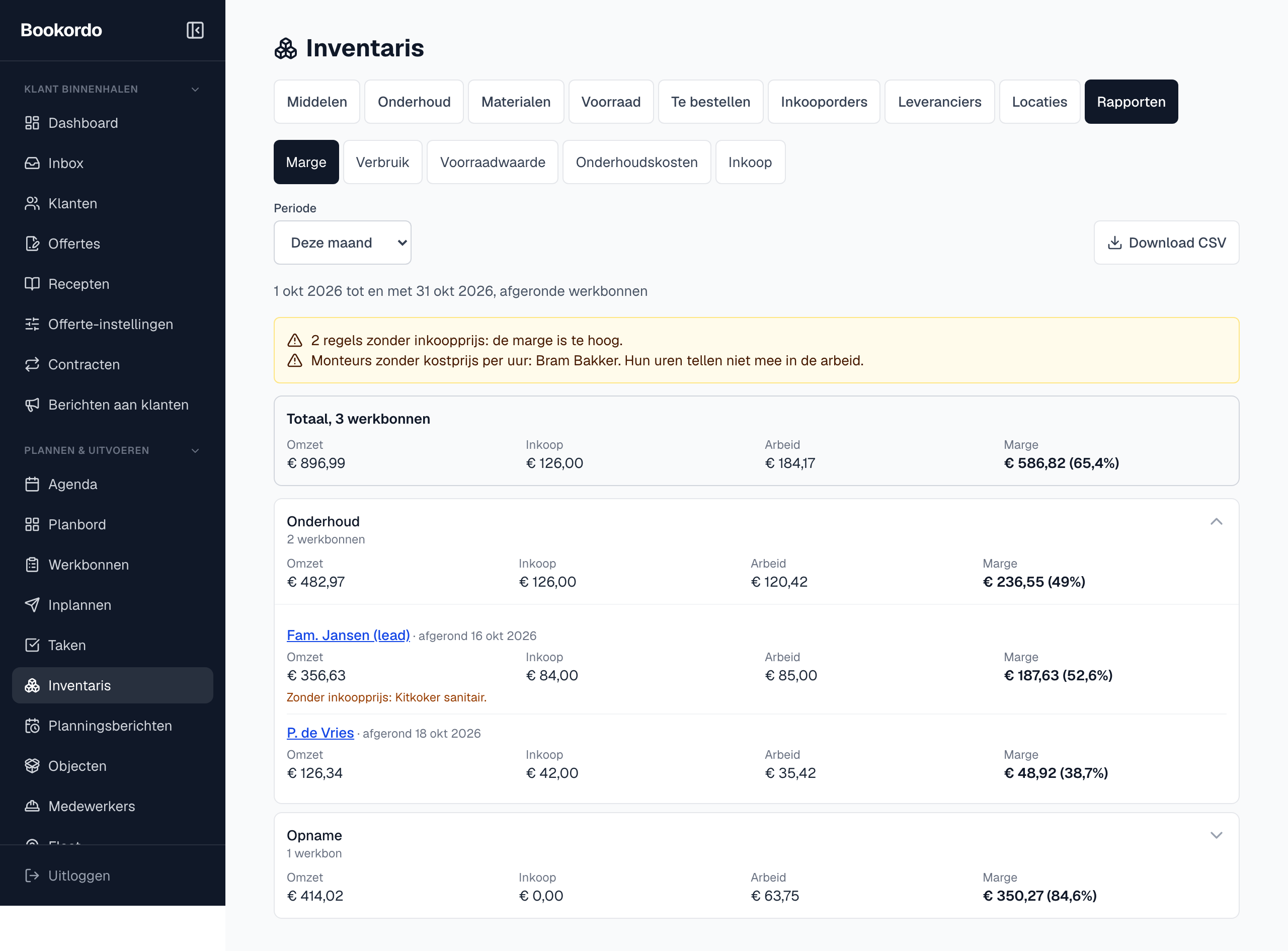
Task: Download the report as CSV
Action: pos(1166,243)
